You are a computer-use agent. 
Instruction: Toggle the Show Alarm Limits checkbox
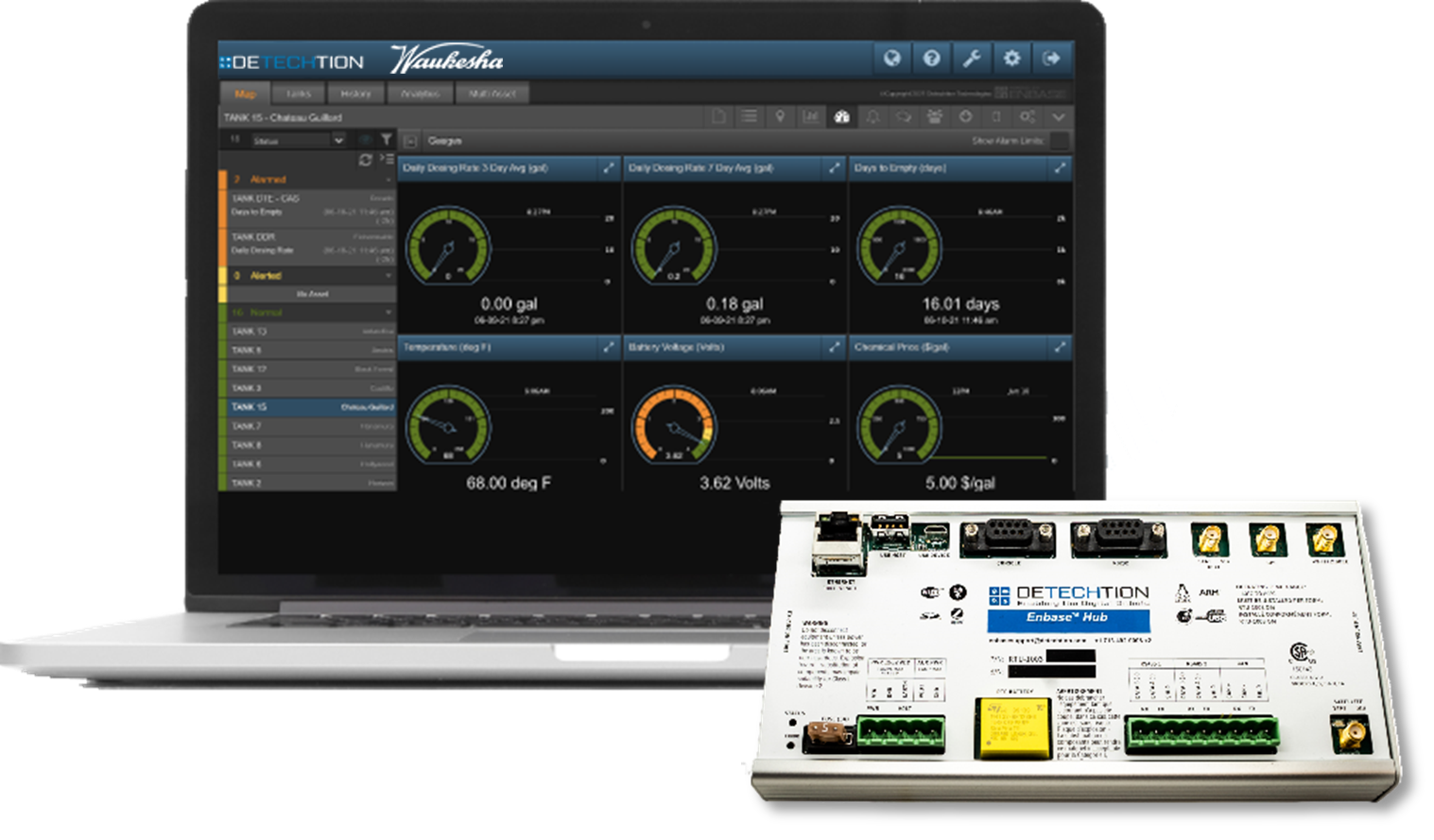(x=1060, y=141)
